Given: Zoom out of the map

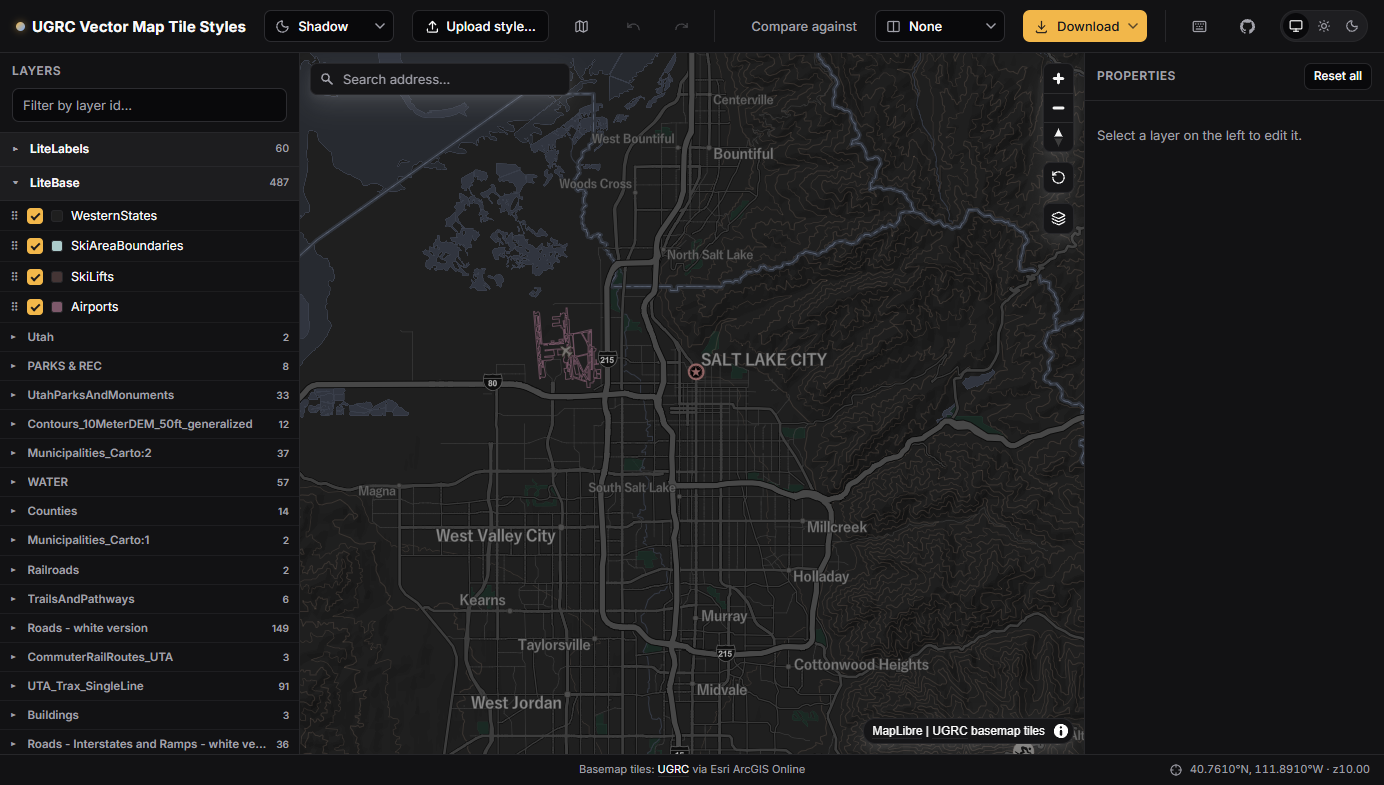Looking at the screenshot, I should (1058, 108).
